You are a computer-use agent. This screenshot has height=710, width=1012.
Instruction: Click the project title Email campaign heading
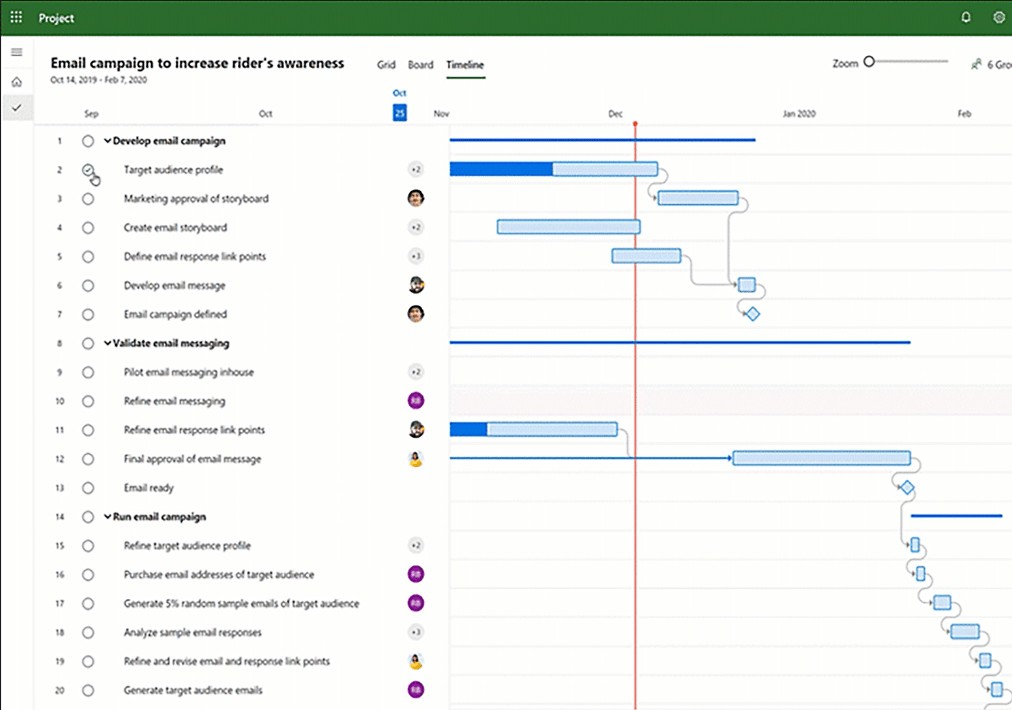pos(197,63)
